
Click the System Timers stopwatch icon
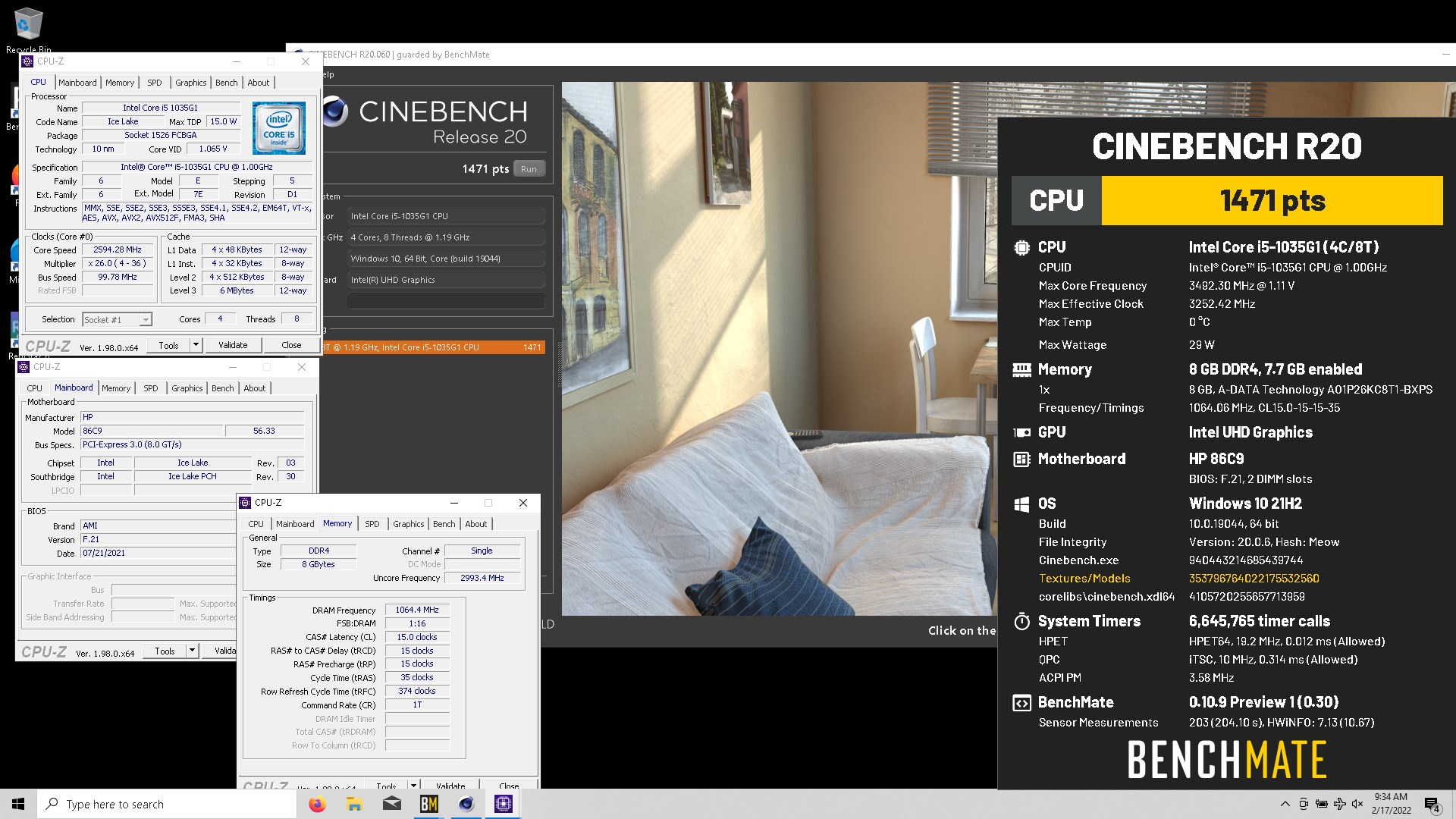[1021, 621]
